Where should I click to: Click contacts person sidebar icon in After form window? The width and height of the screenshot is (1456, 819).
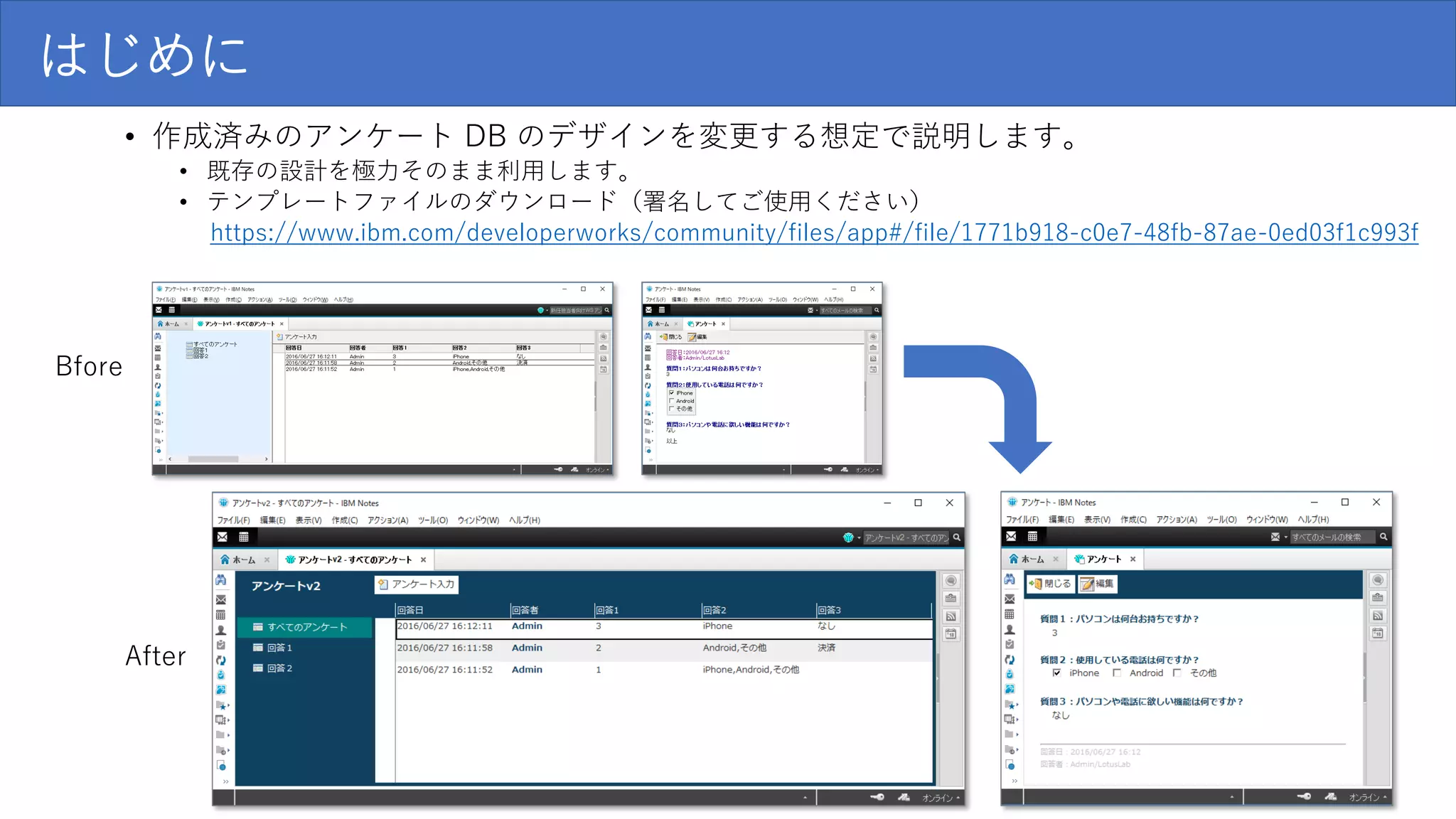(x=1010, y=630)
